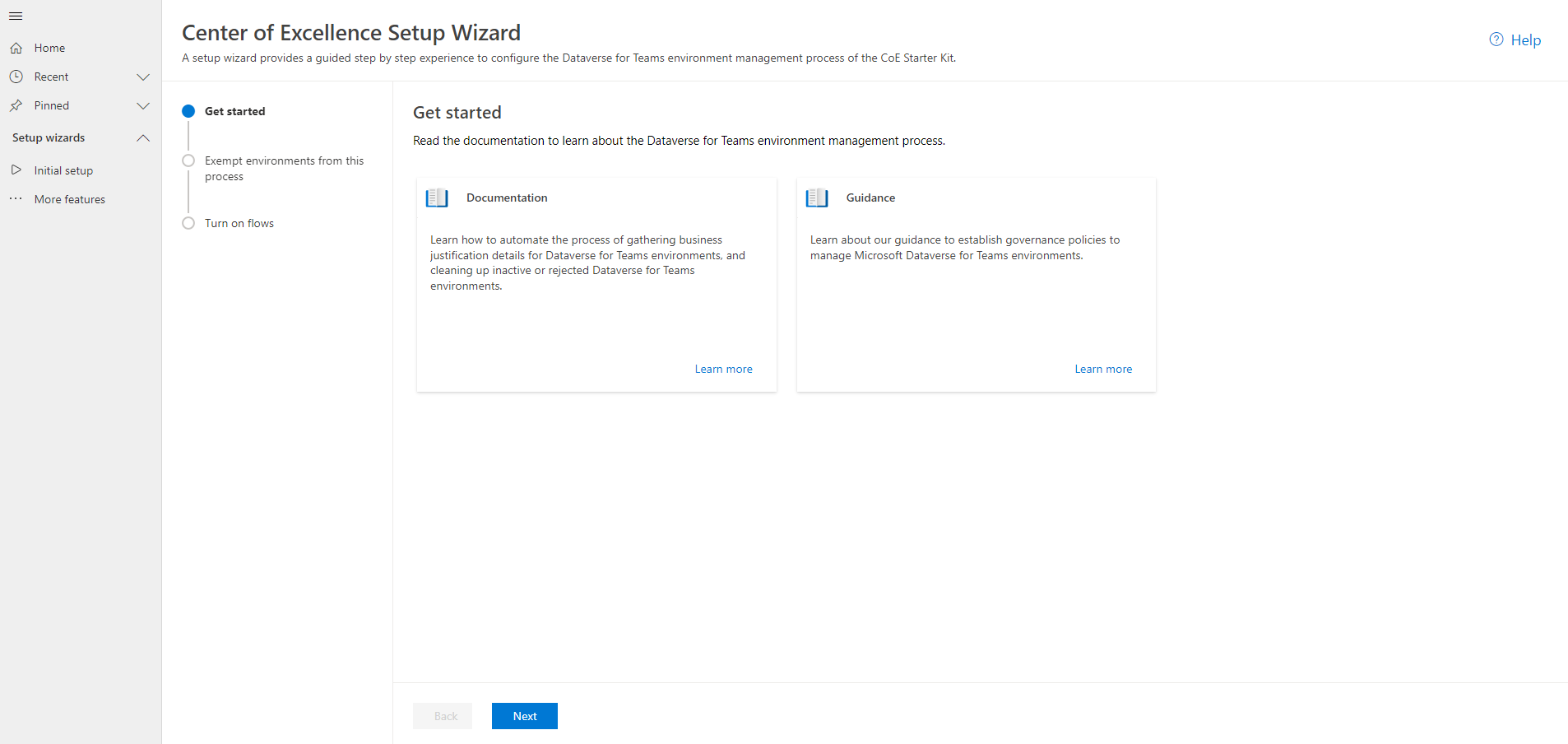Click the Guidance book icon
1568x744 pixels.
coord(816,198)
